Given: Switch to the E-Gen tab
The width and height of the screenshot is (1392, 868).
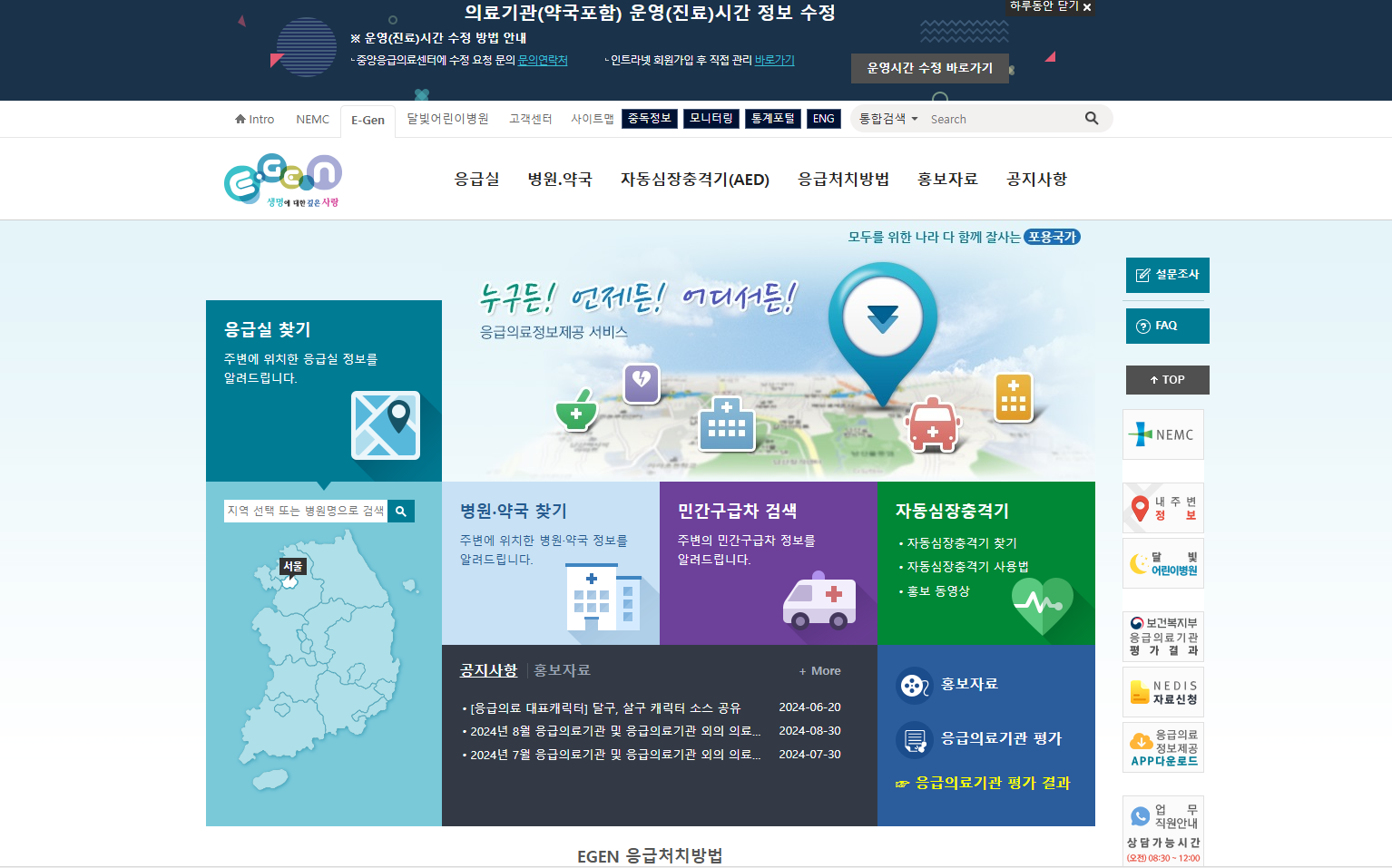Looking at the screenshot, I should coord(367,119).
